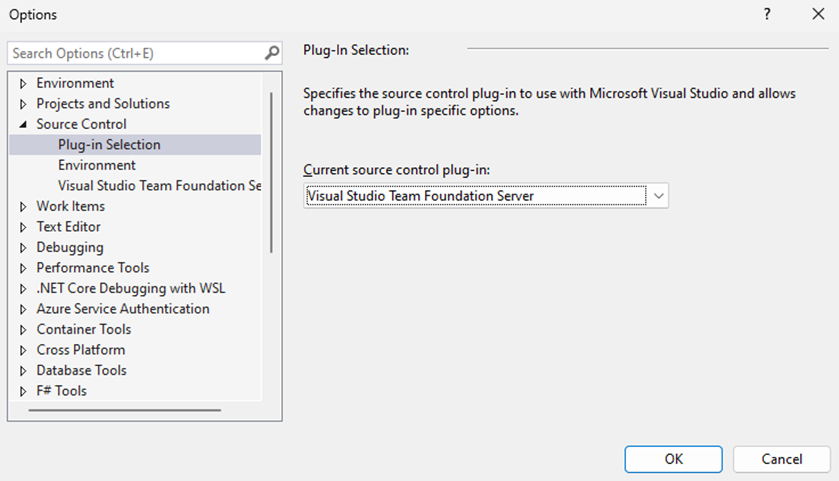
Task: Select .NET Core Debugging with WSL
Action: click(131, 288)
